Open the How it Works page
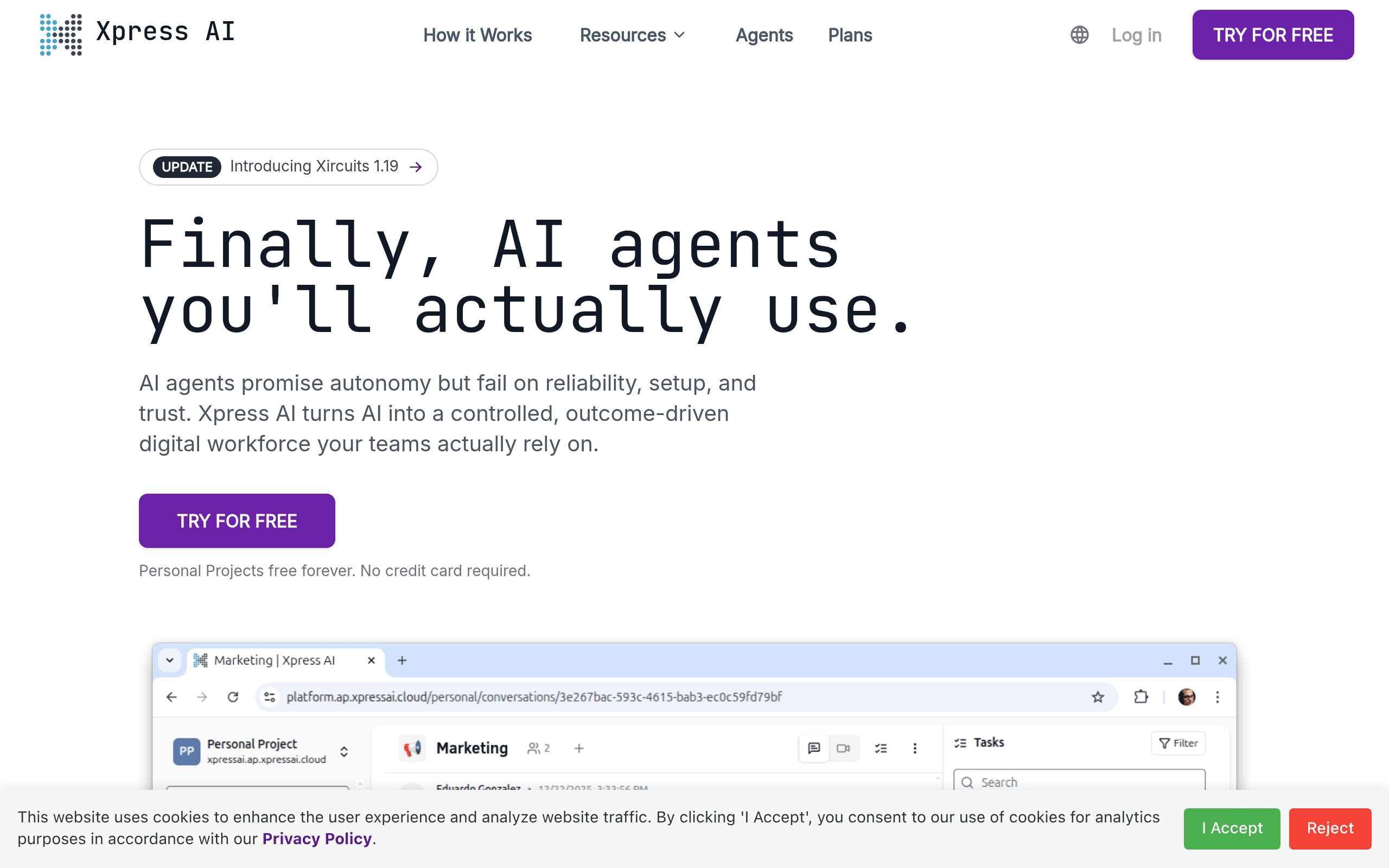1389x868 pixels. point(477,35)
